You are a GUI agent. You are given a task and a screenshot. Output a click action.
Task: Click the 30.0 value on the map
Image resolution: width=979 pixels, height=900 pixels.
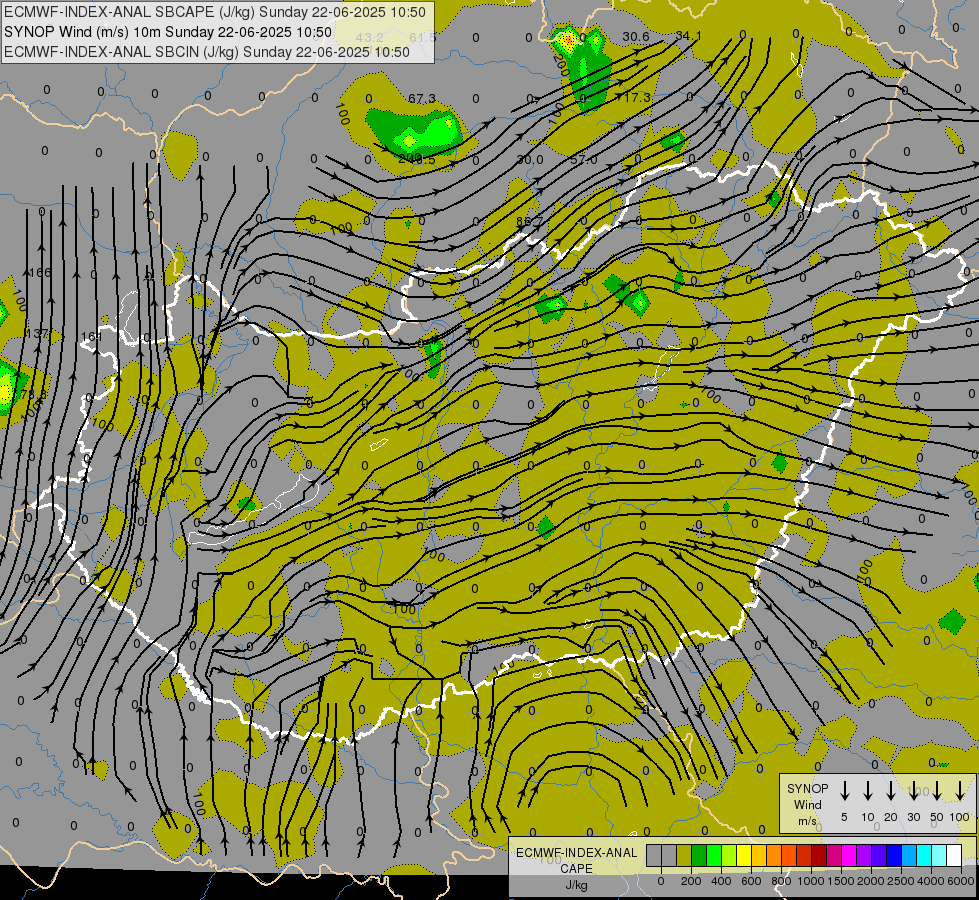coord(530,160)
